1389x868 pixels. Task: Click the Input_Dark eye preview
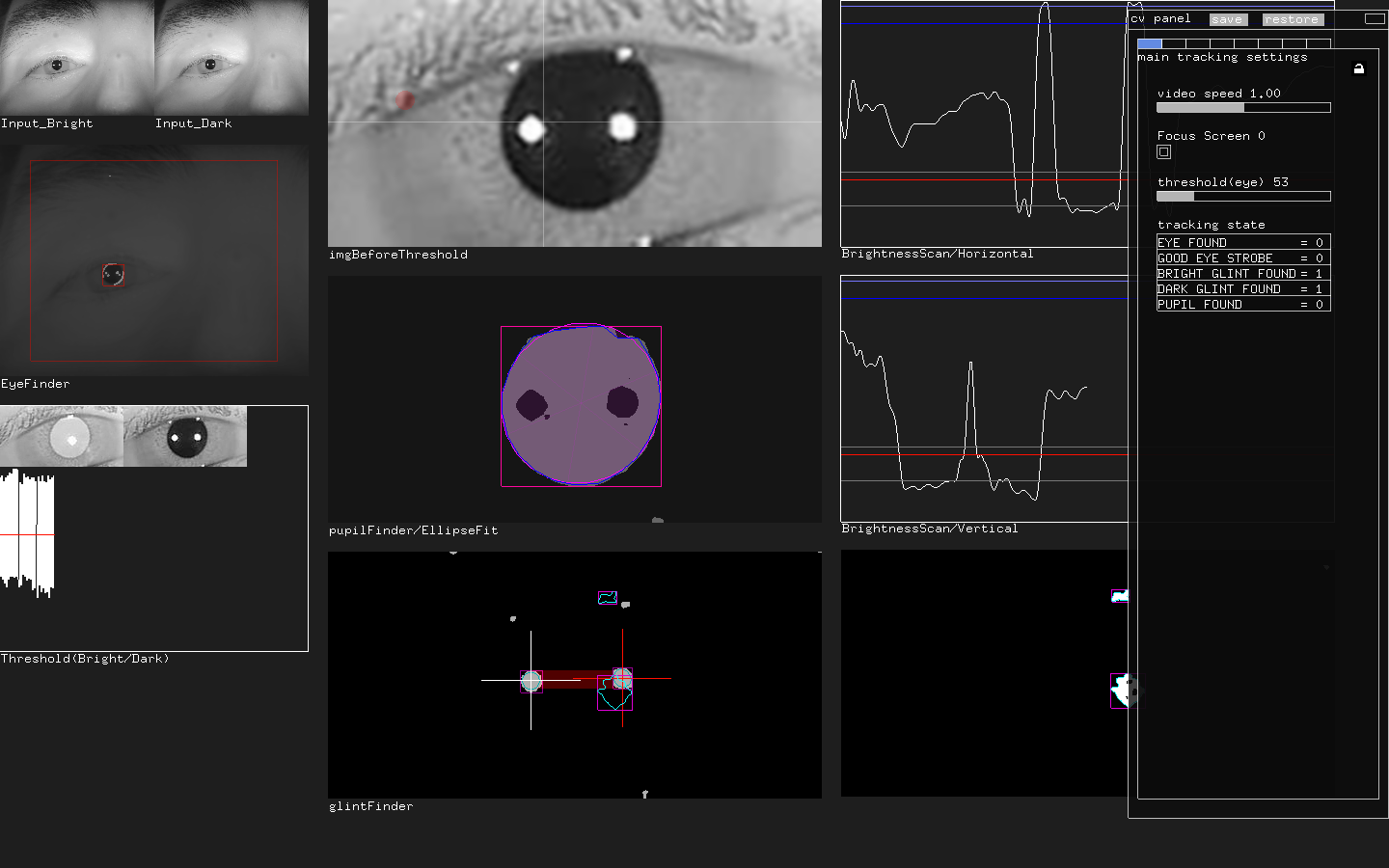(x=231, y=56)
